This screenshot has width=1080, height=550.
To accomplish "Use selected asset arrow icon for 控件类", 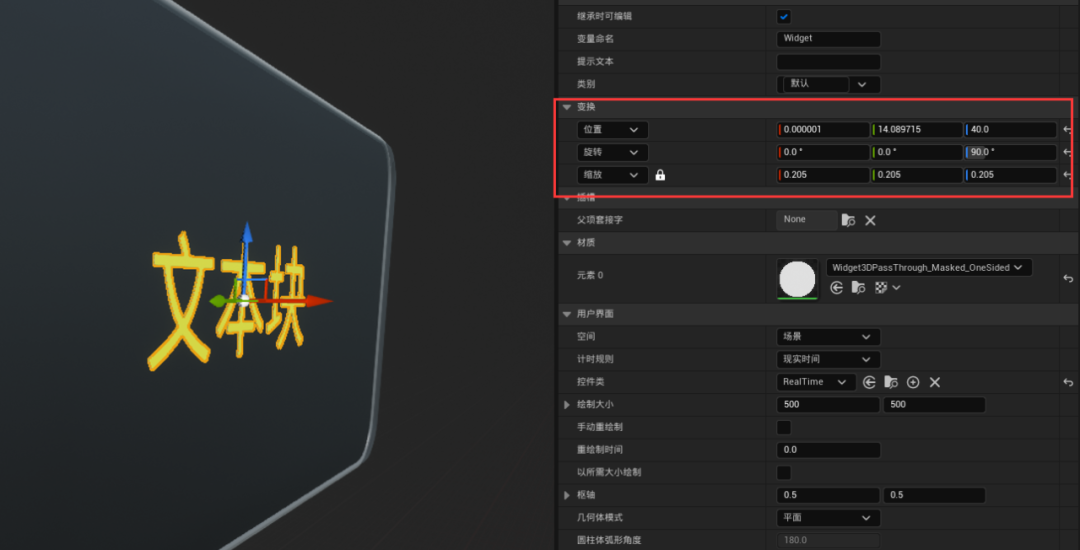I will click(869, 382).
